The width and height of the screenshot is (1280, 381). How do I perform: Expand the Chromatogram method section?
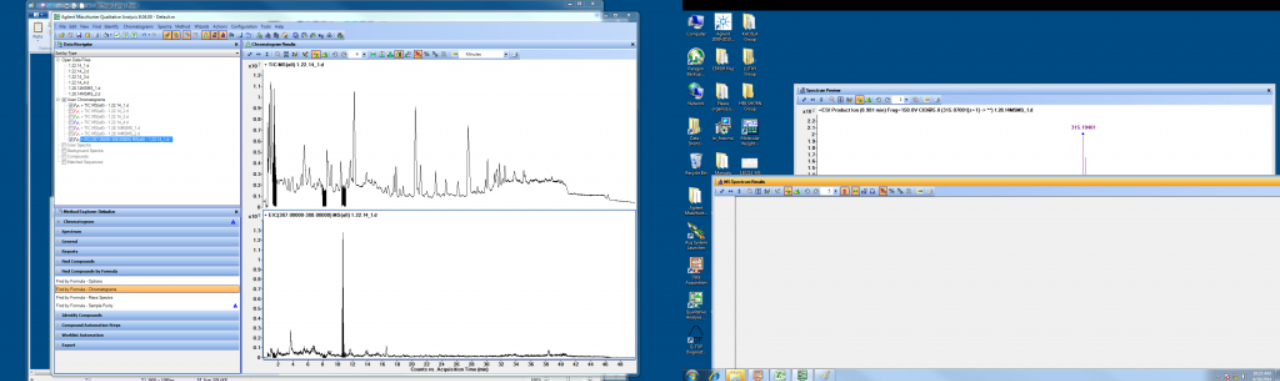[146, 221]
